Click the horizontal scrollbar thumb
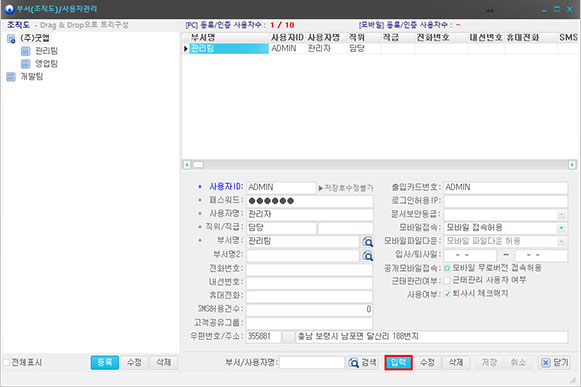The width and height of the screenshot is (581, 387). pyautogui.click(x=198, y=164)
